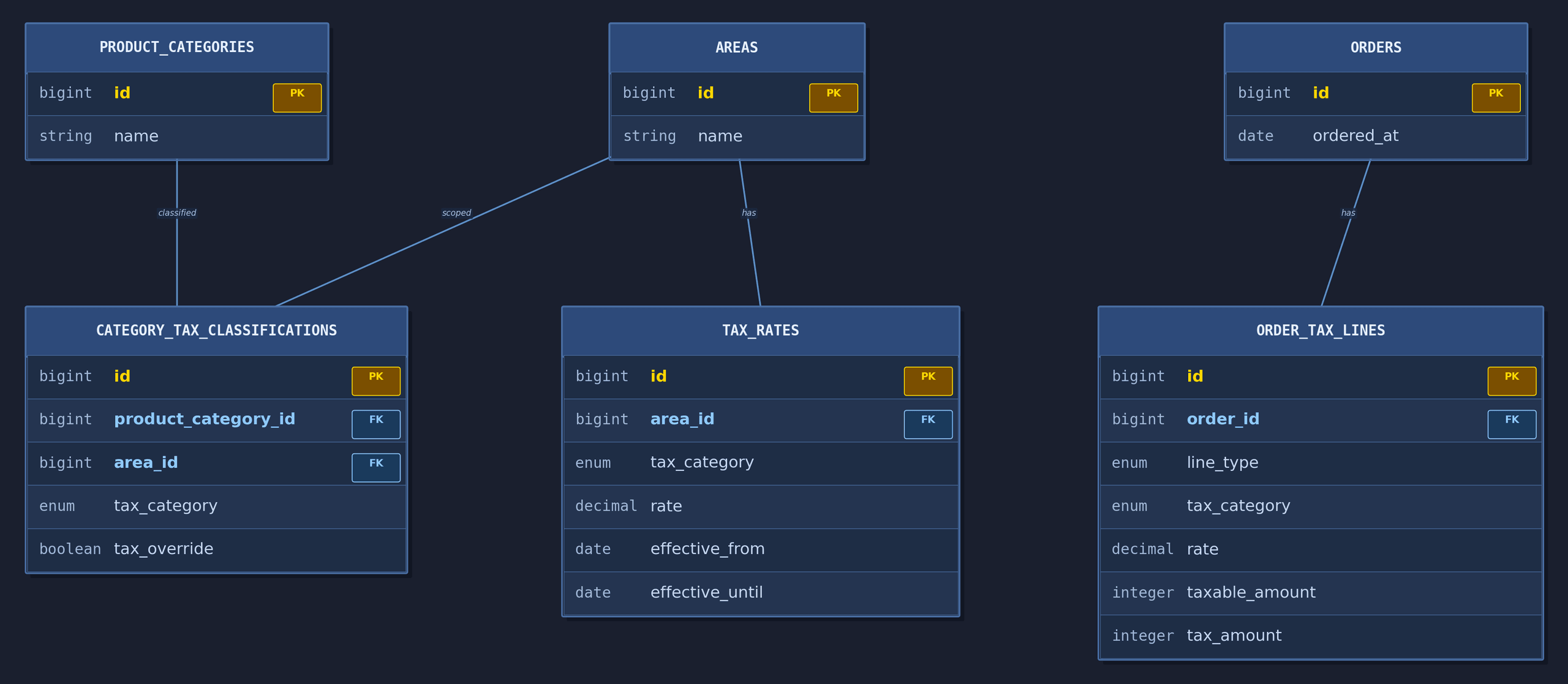Click the effective_until date field

[x=706, y=592]
